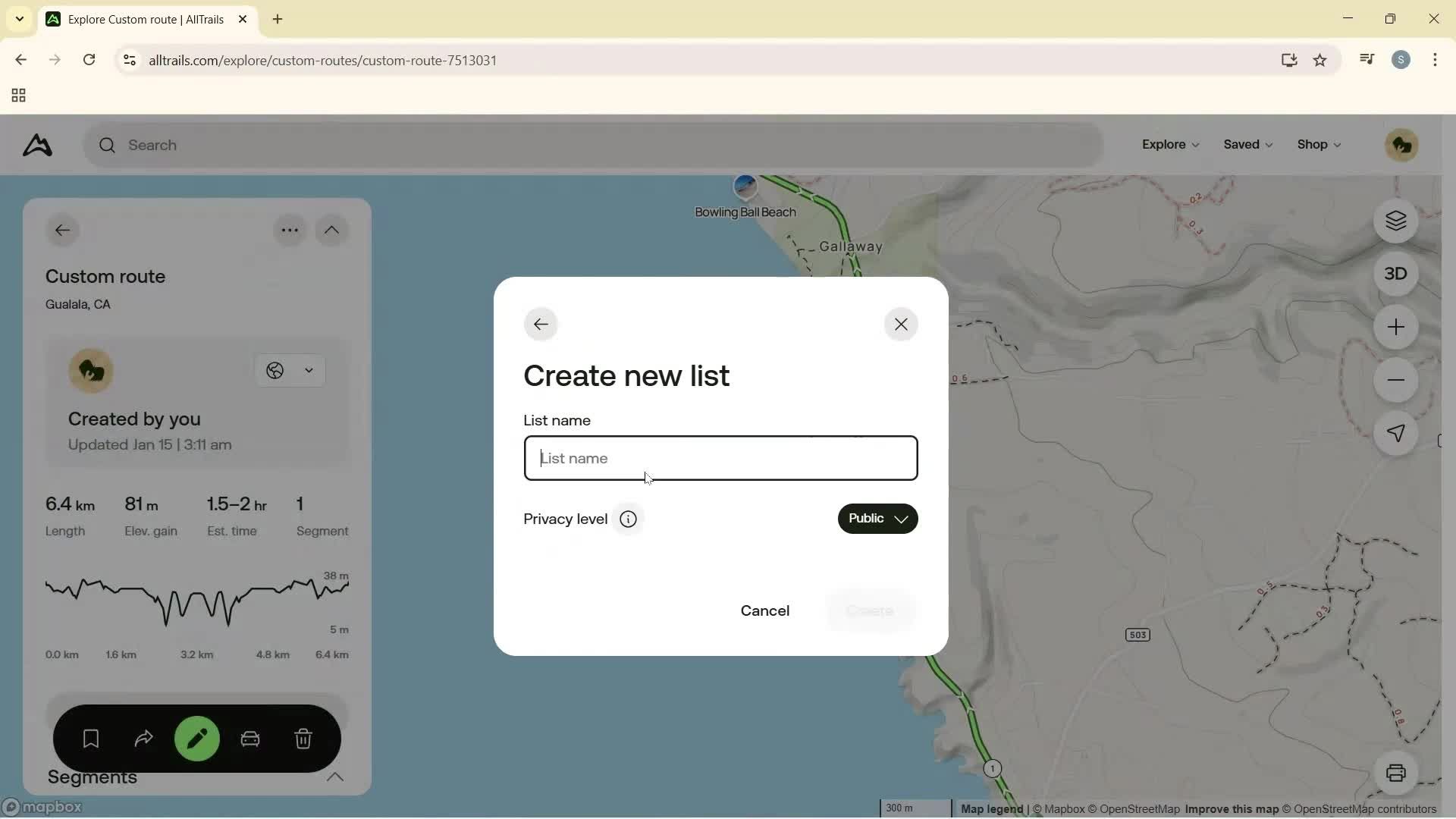1456x819 pixels.
Task: Share the custom route
Action: click(x=143, y=739)
